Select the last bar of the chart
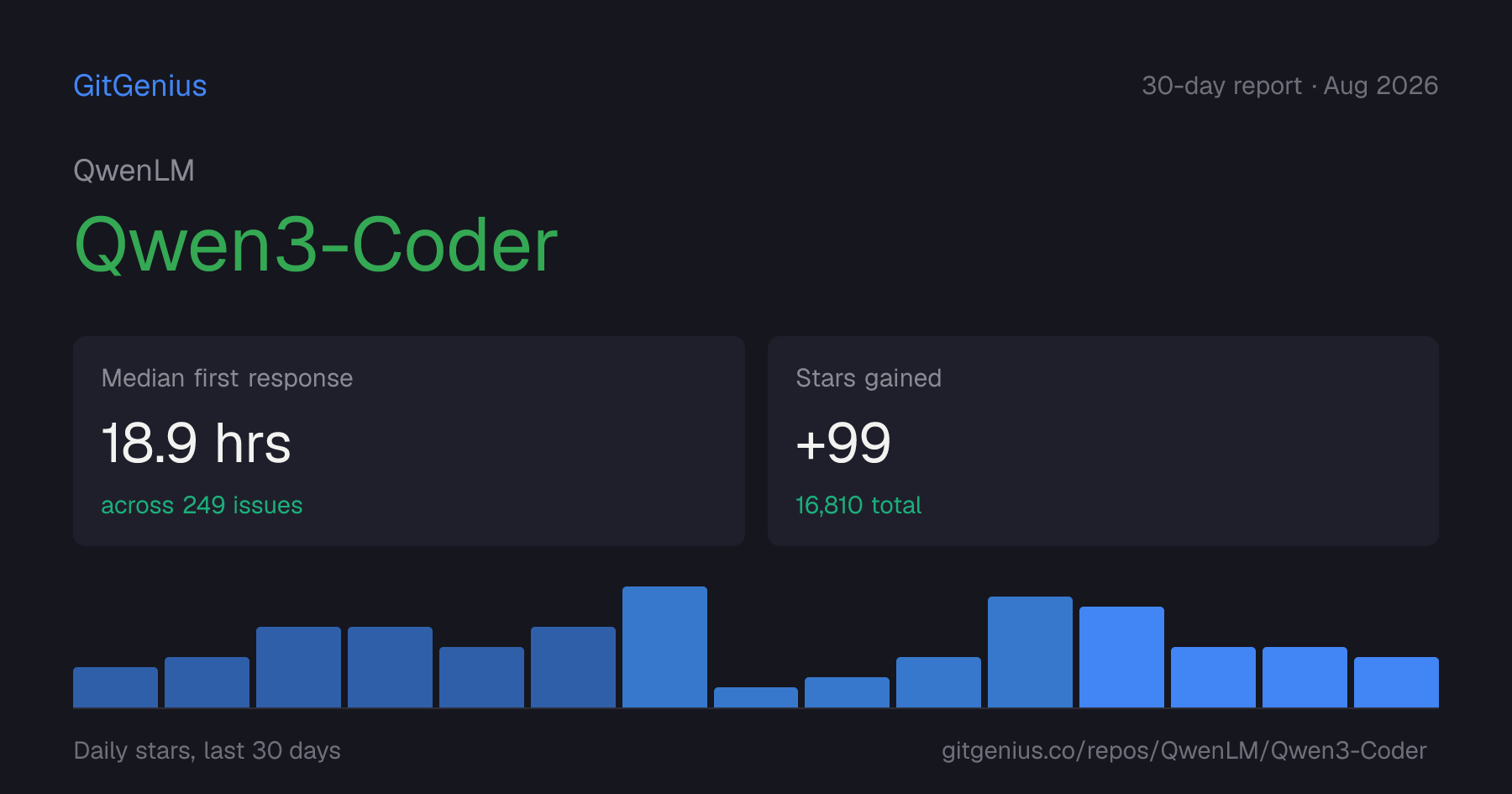 pos(1396,682)
